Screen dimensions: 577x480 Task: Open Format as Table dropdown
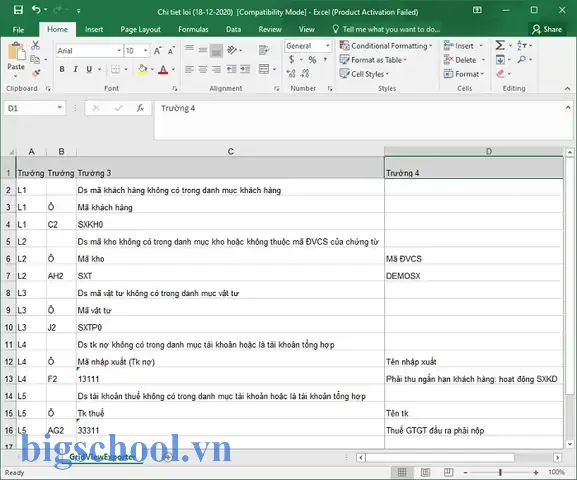click(373, 60)
